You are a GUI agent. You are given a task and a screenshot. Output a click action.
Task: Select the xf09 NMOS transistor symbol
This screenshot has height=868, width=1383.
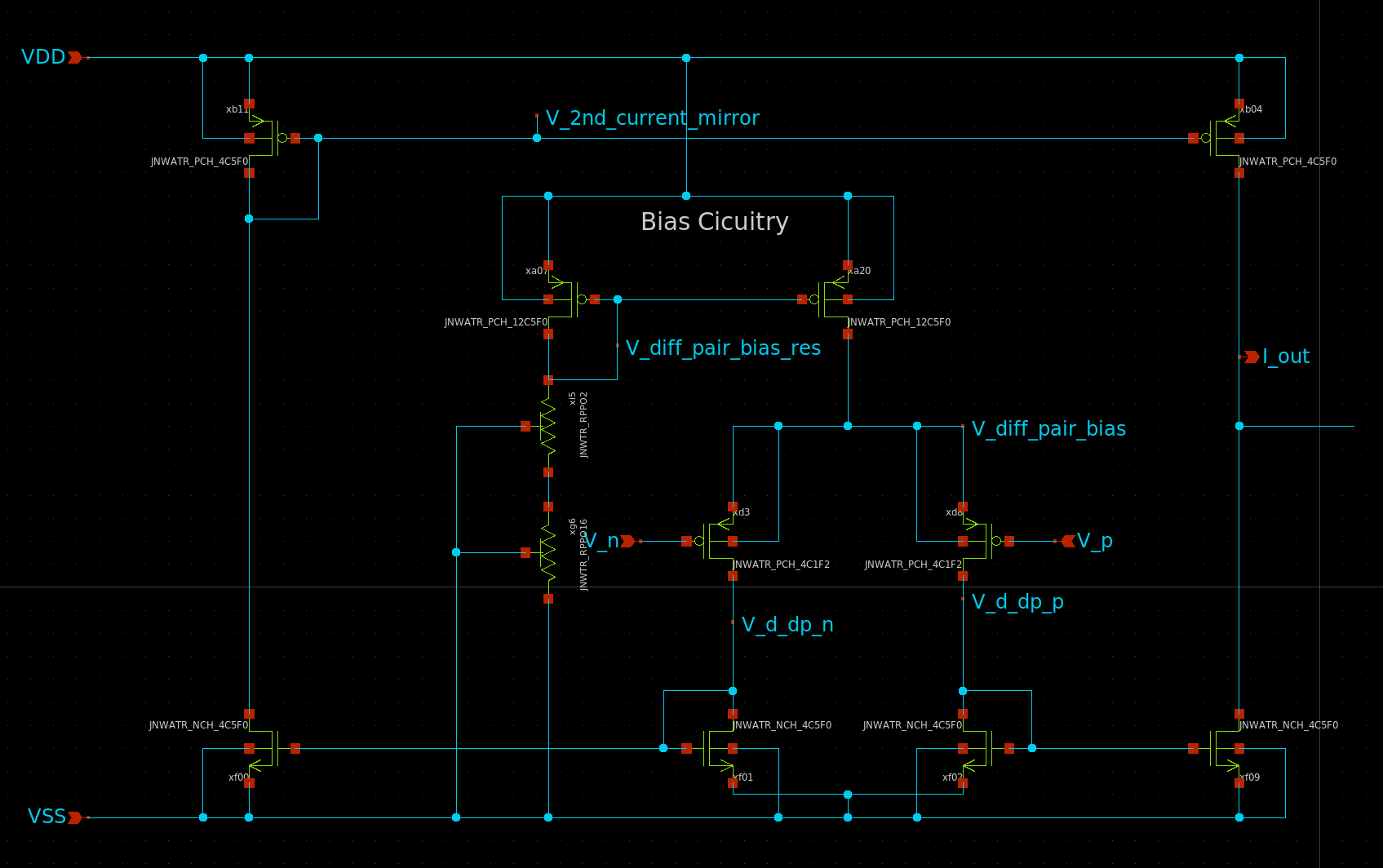(1220, 748)
